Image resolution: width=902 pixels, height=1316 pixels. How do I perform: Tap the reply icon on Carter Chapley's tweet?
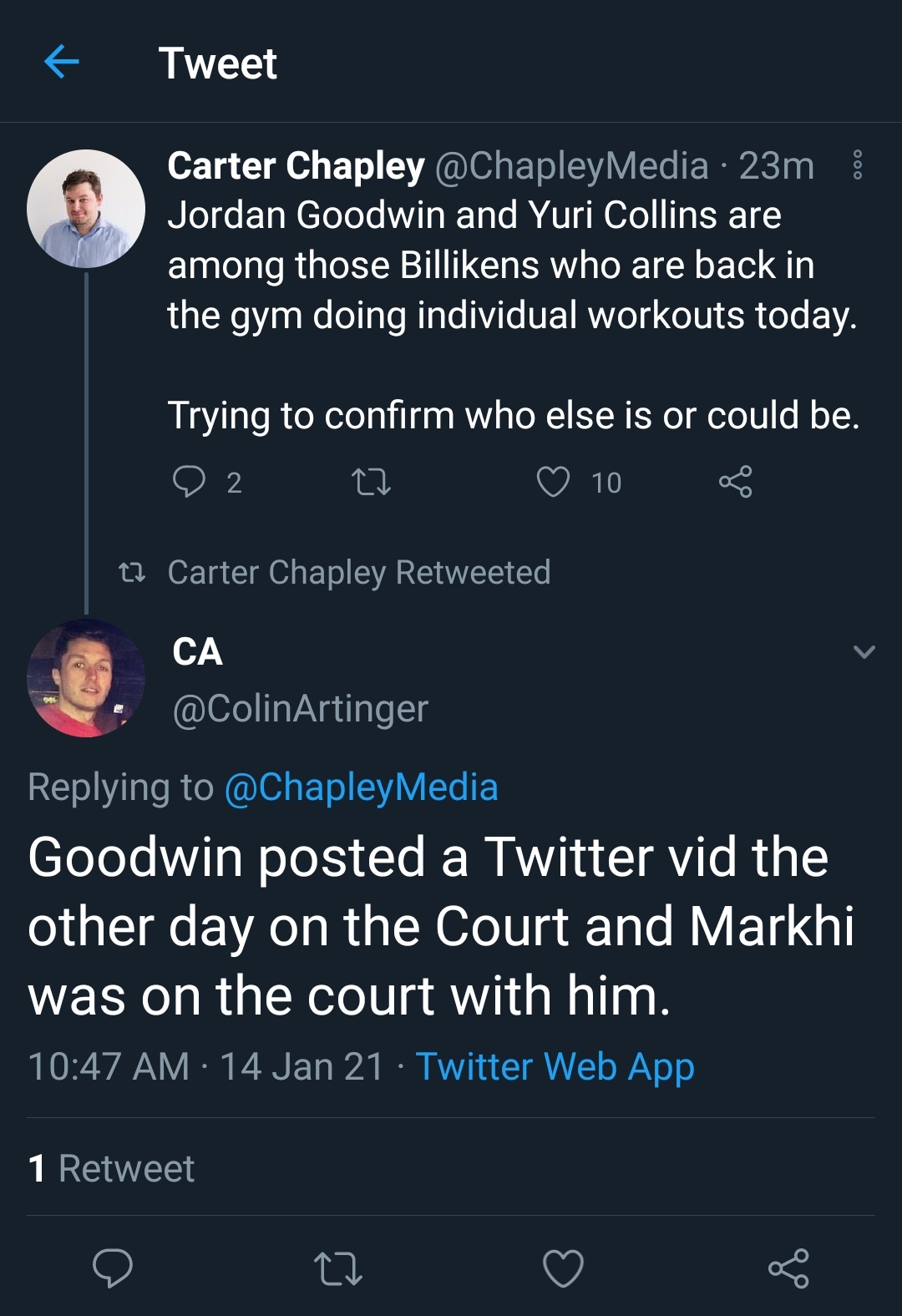pyautogui.click(x=189, y=482)
